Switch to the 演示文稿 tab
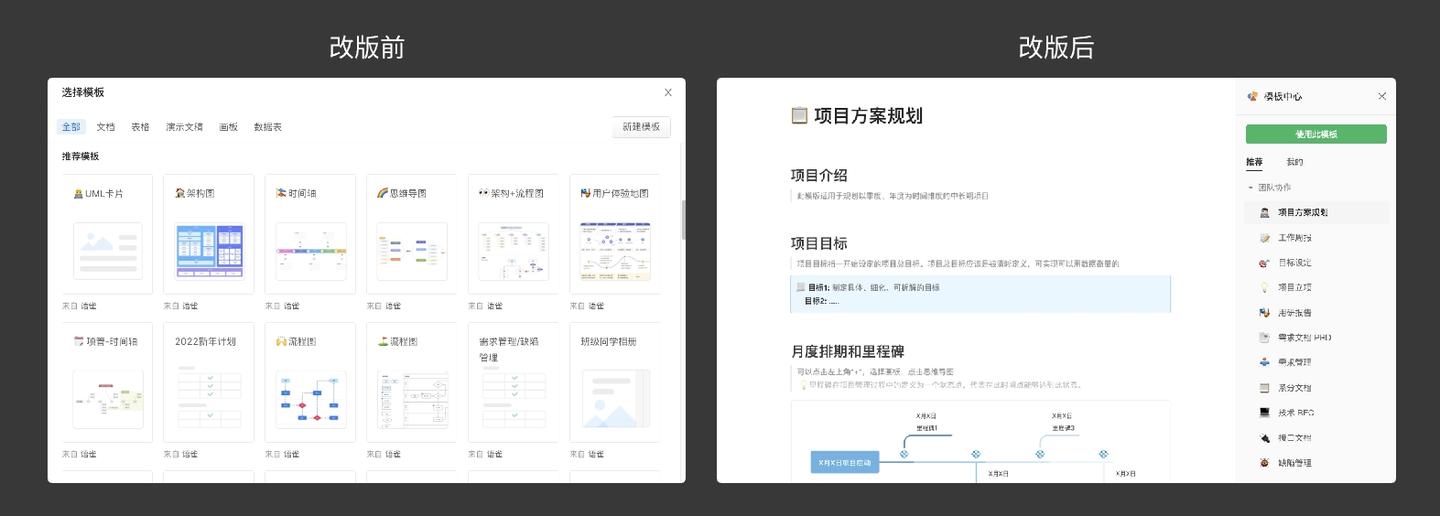Screen dimensions: 1440x516 (184, 127)
